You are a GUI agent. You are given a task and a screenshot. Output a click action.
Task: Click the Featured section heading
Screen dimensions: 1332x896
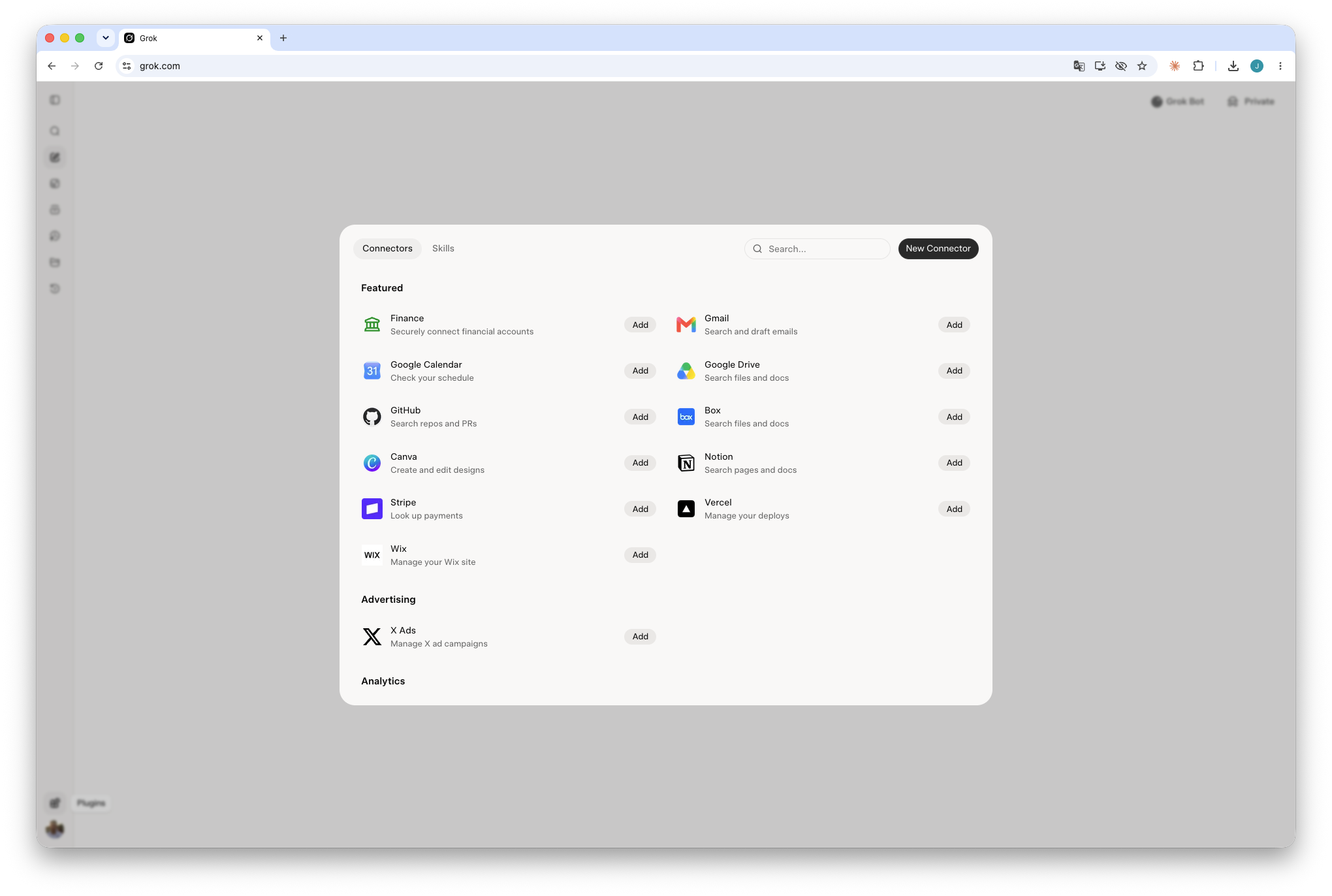pos(382,288)
